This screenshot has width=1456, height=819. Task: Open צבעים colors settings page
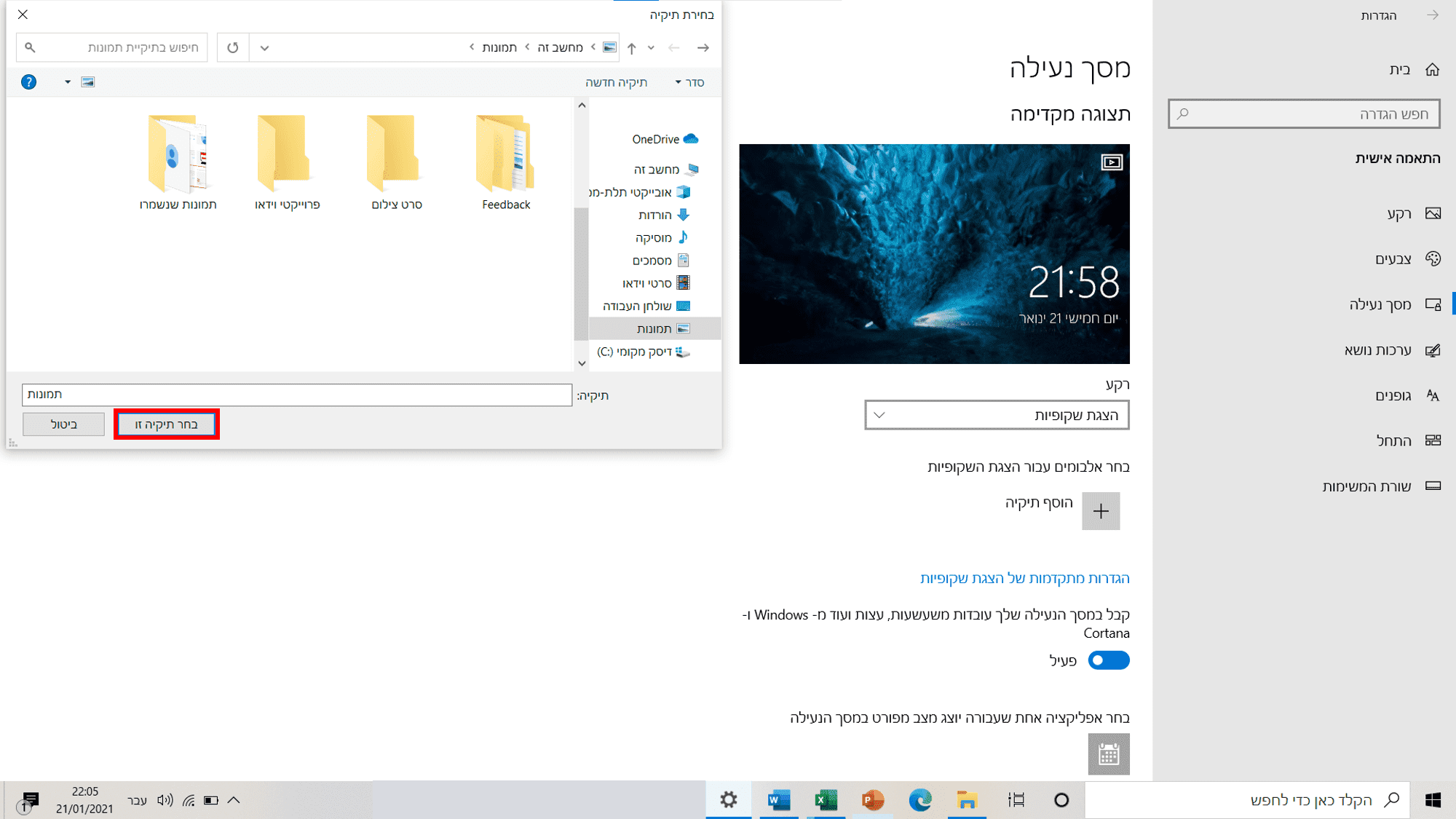click(x=1407, y=259)
